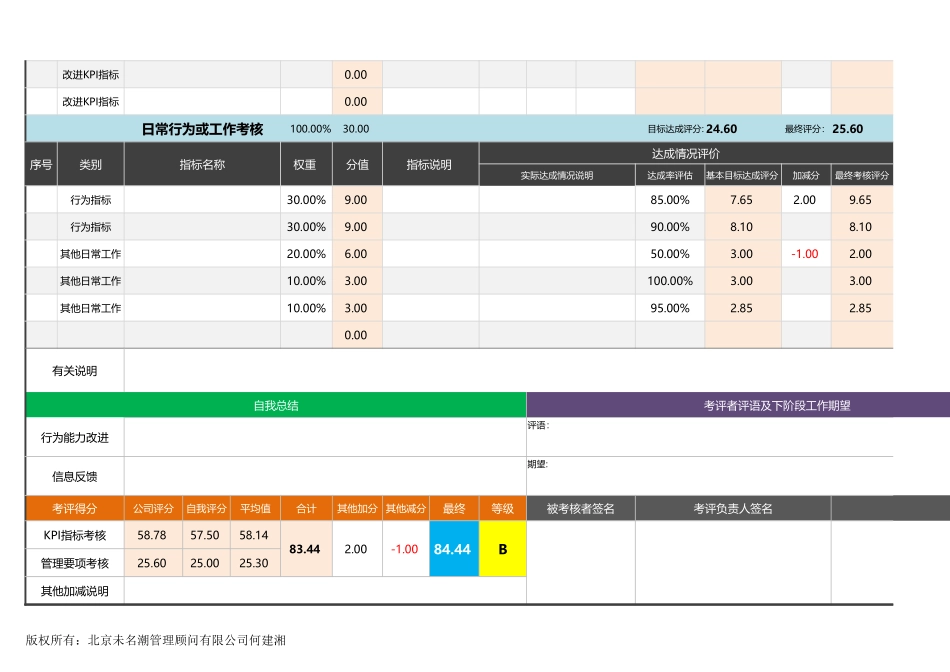950x672 pixels.
Task: Select the 其他加减说明 input area
Action: coord(325,591)
